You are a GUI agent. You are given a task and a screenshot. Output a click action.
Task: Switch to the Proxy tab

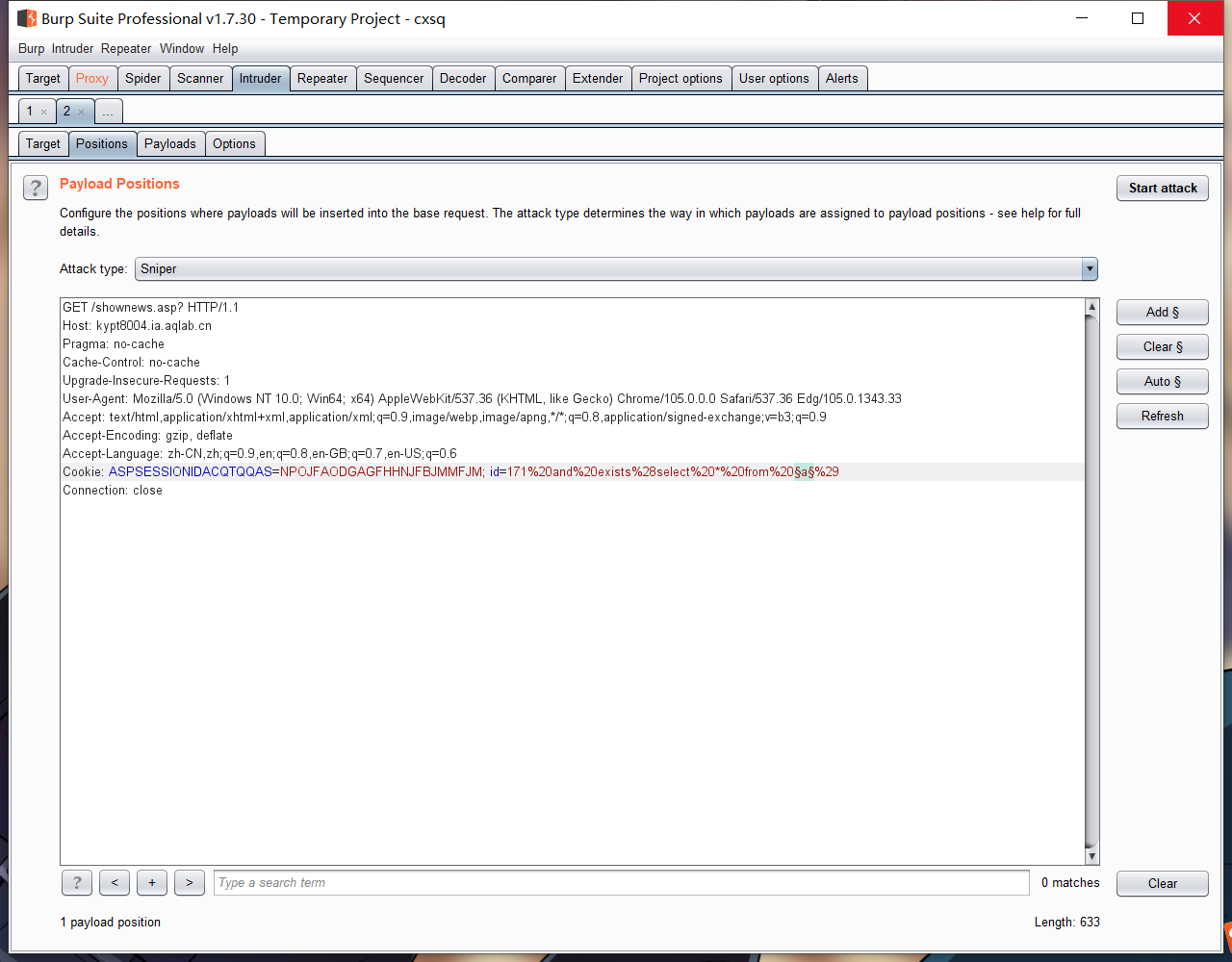click(92, 79)
